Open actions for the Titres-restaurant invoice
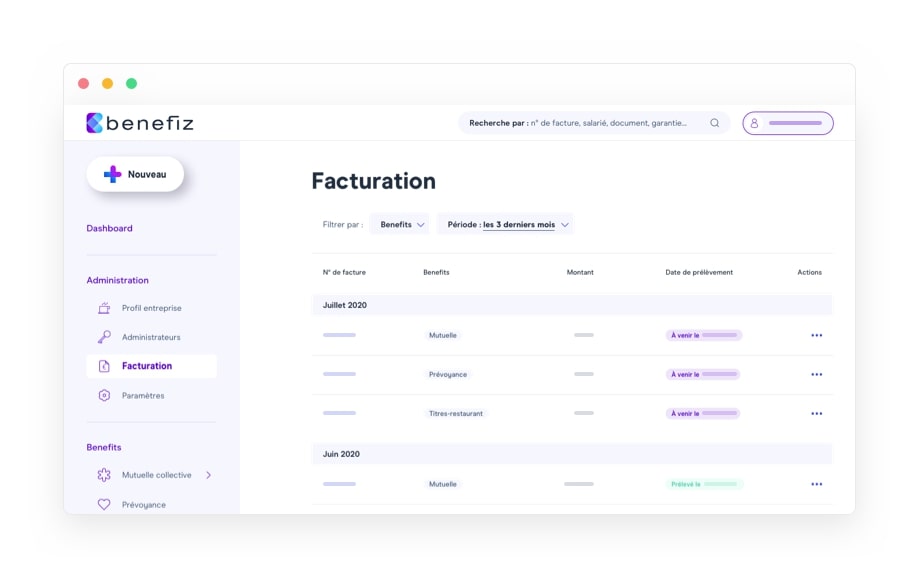This screenshot has width=919, height=578. click(816, 413)
